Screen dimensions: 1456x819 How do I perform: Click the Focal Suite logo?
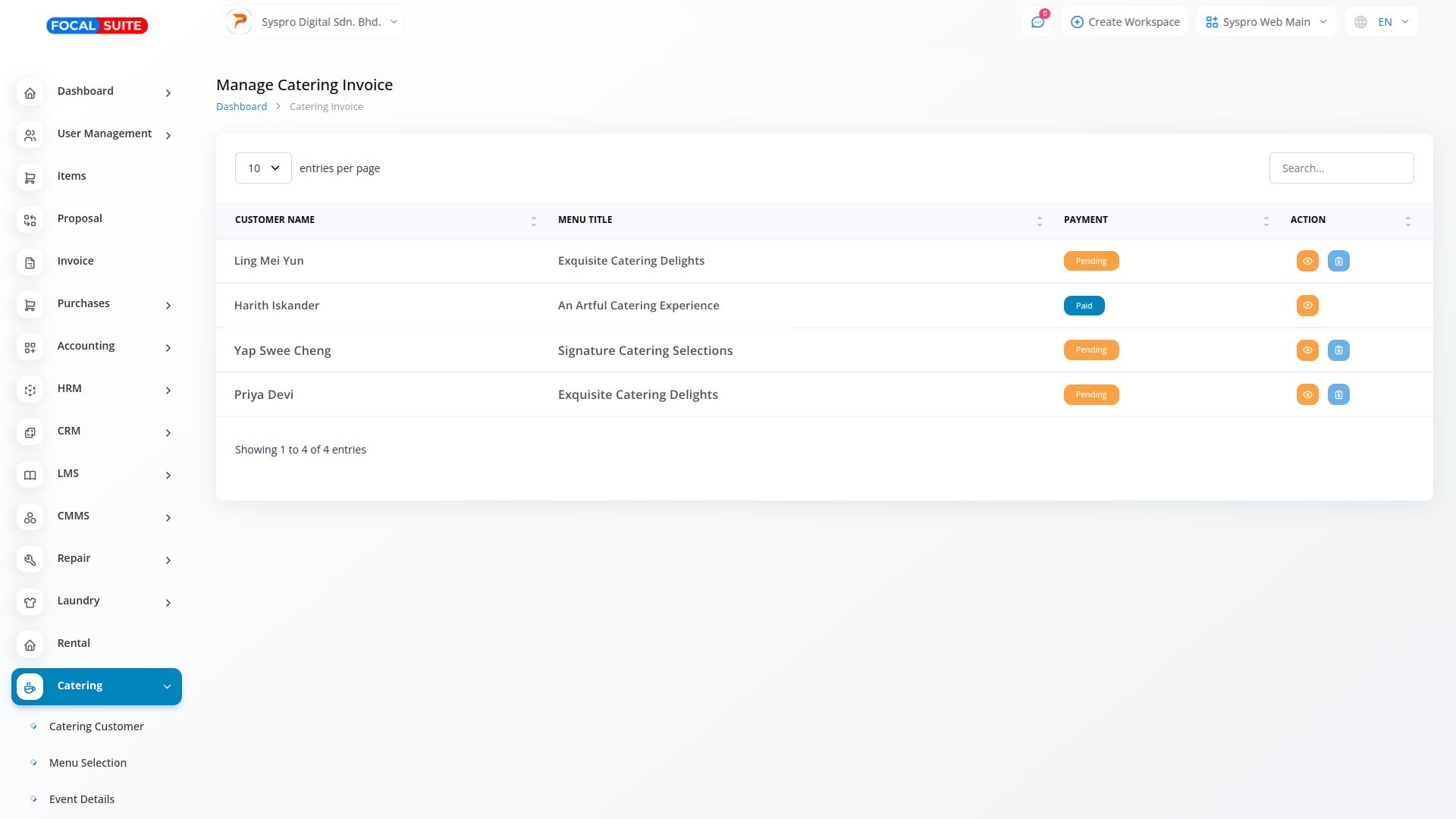point(97,26)
